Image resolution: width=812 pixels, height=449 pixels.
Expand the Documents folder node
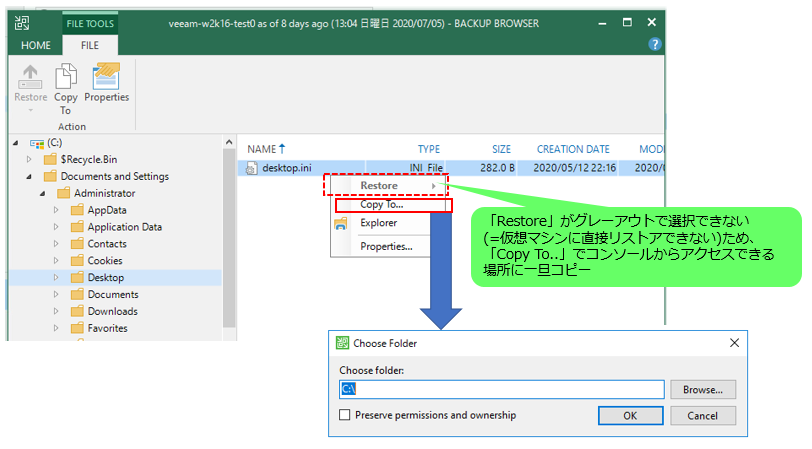[56, 294]
